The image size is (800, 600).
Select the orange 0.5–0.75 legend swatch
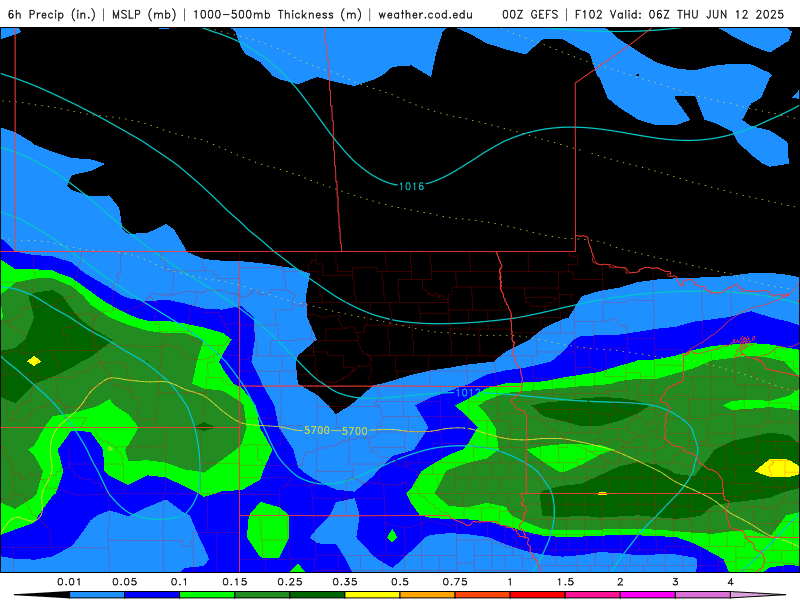pyautogui.click(x=428, y=595)
